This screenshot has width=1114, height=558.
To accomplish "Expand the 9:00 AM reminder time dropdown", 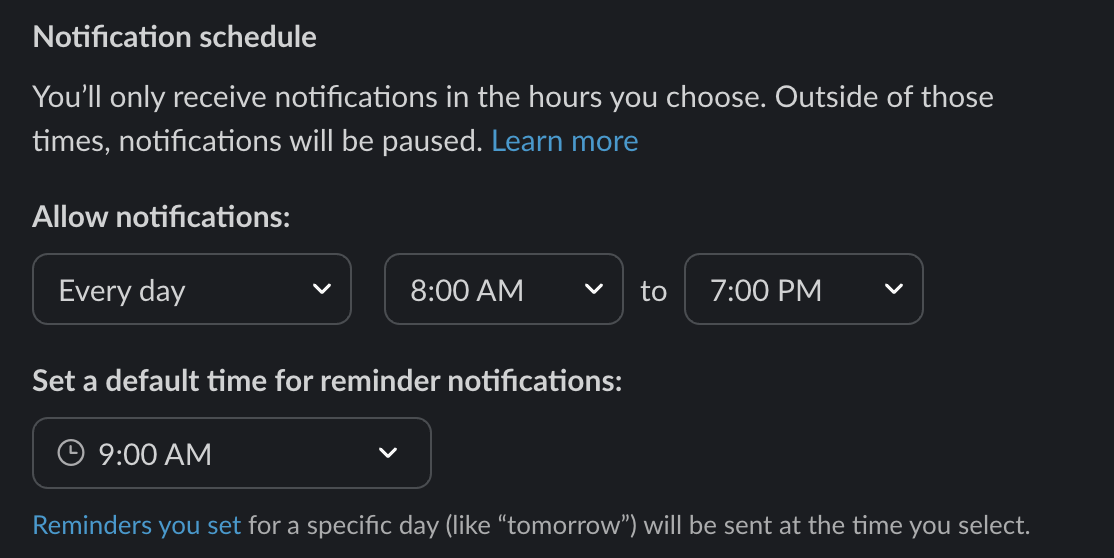I will [x=232, y=453].
